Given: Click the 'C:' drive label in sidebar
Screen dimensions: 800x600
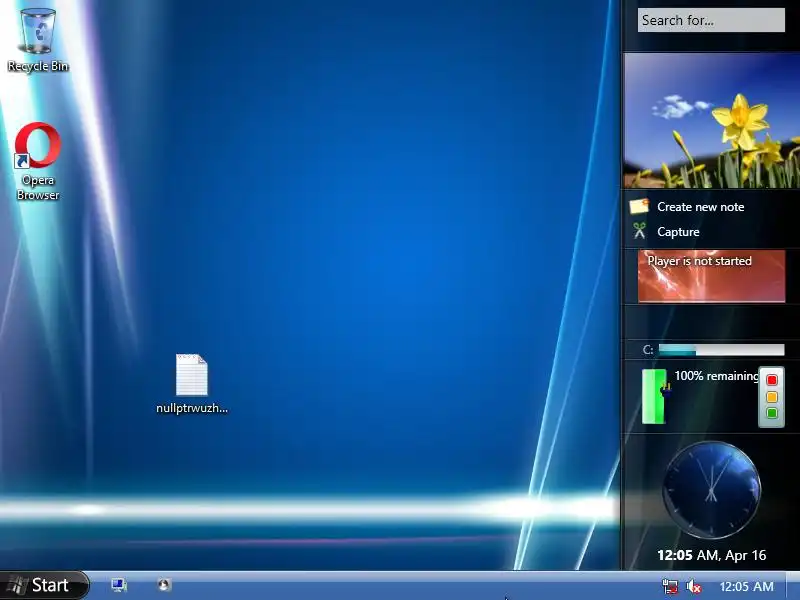Looking at the screenshot, I should coord(648,350).
